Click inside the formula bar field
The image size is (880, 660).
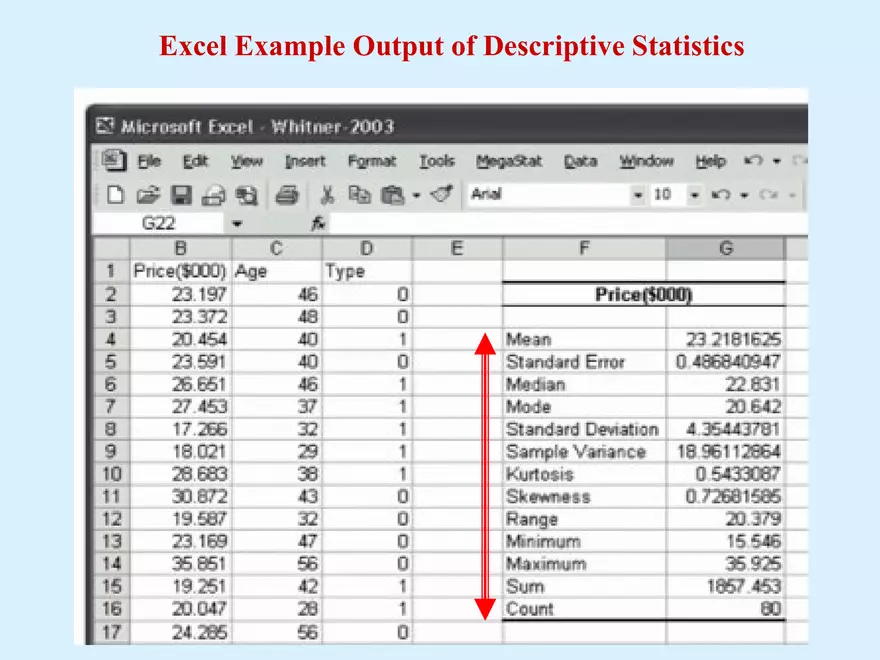tap(568, 223)
